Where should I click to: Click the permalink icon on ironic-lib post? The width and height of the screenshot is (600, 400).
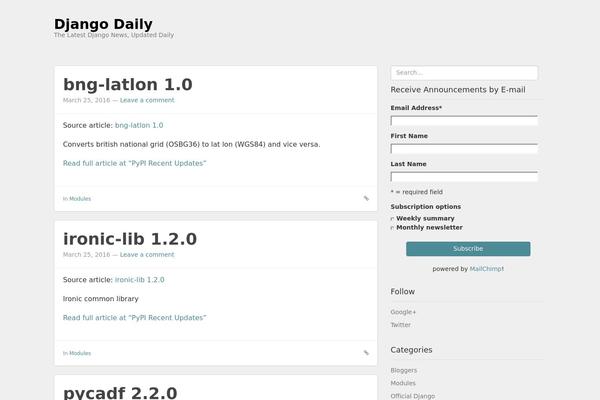pos(366,353)
